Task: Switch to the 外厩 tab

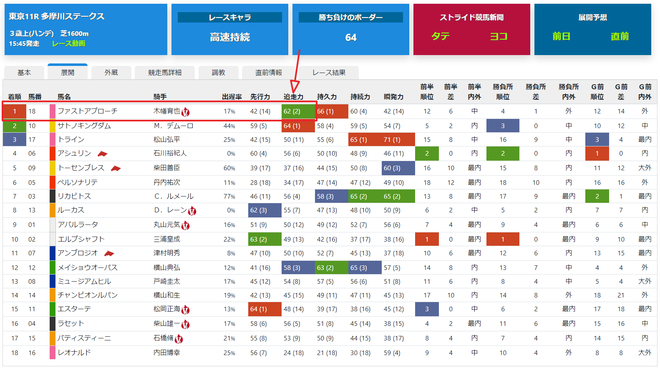Action: pos(111,72)
